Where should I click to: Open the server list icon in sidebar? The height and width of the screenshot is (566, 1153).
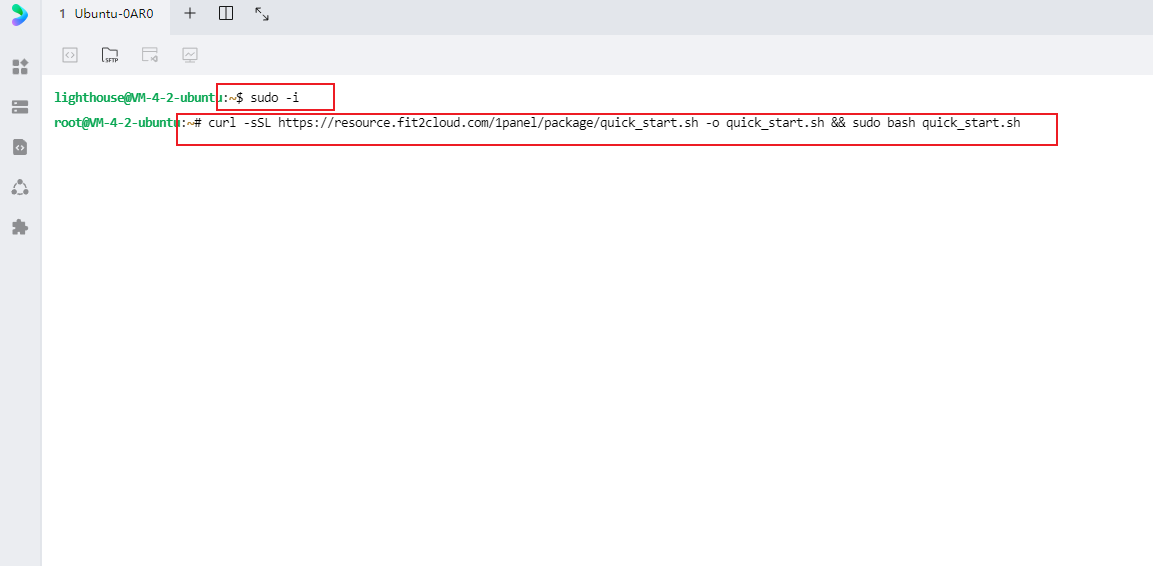[20, 107]
